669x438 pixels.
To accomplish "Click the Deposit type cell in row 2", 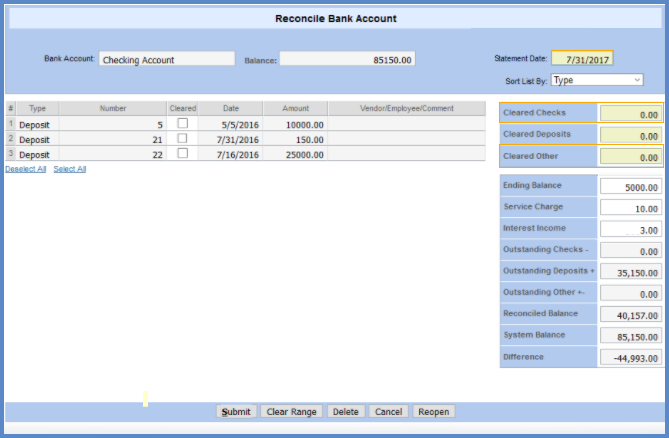I will pyautogui.click(x=37, y=139).
